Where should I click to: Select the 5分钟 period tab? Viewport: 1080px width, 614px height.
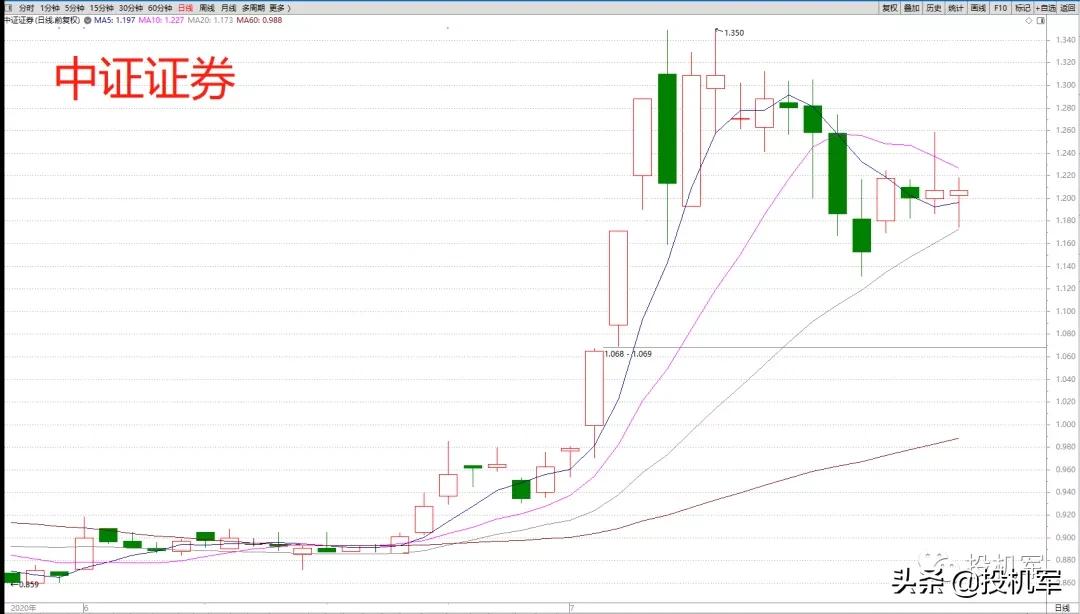[x=74, y=8]
